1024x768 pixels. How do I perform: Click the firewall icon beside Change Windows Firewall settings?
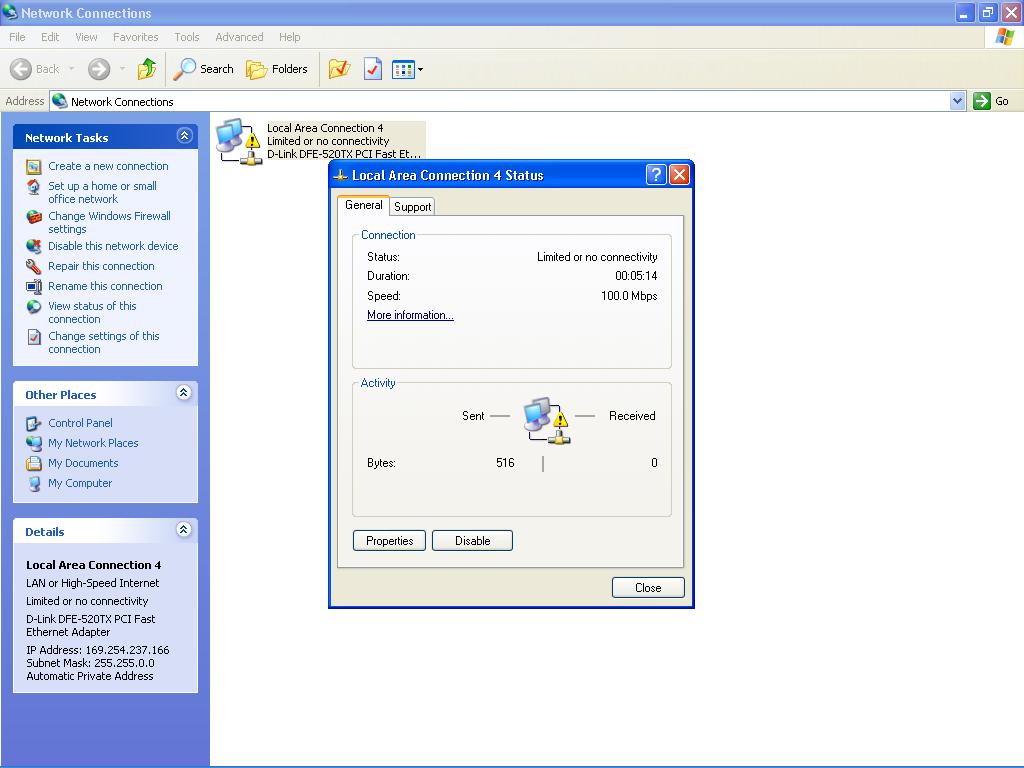[34, 217]
